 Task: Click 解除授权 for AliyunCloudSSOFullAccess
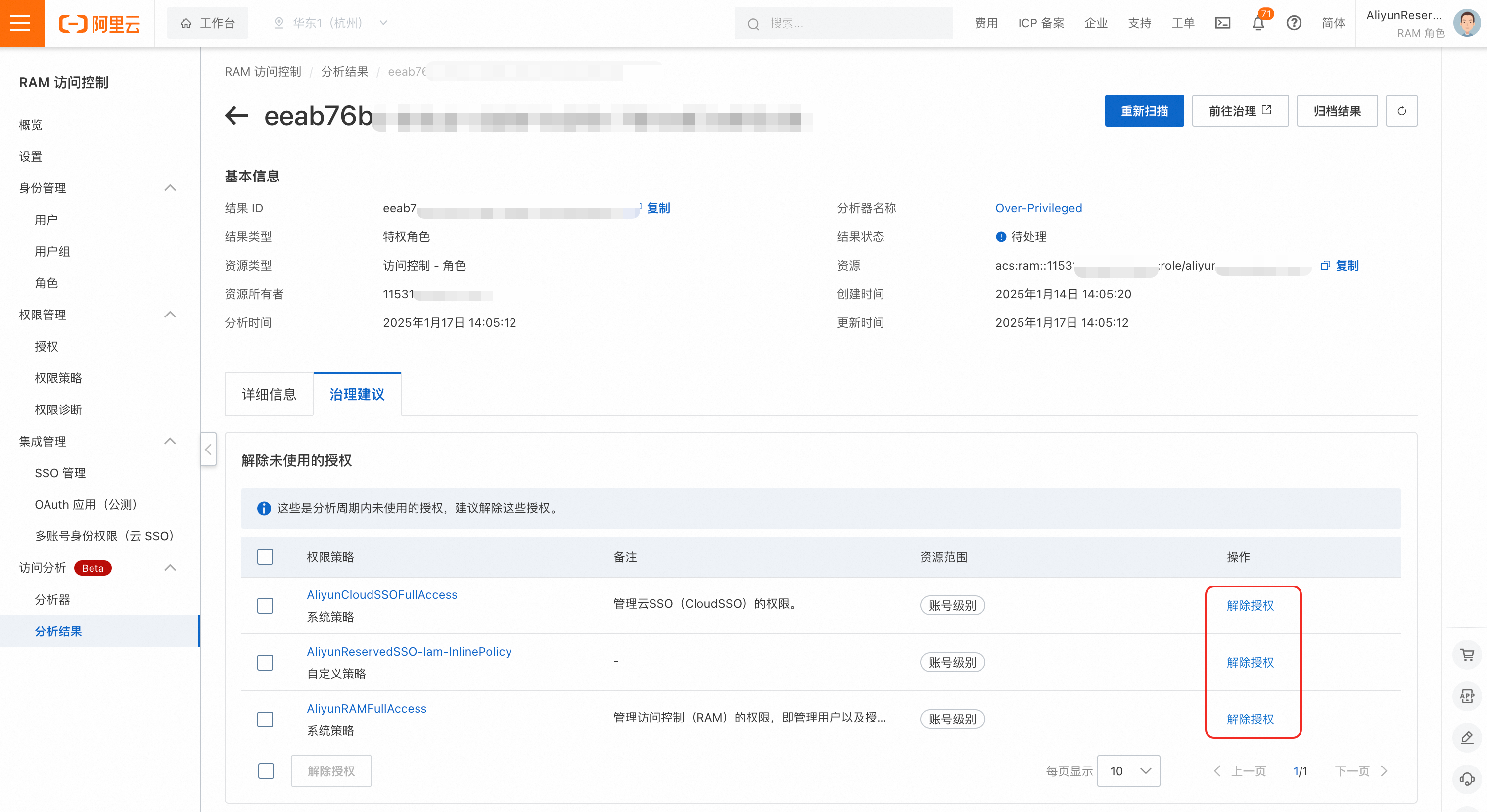click(1250, 605)
